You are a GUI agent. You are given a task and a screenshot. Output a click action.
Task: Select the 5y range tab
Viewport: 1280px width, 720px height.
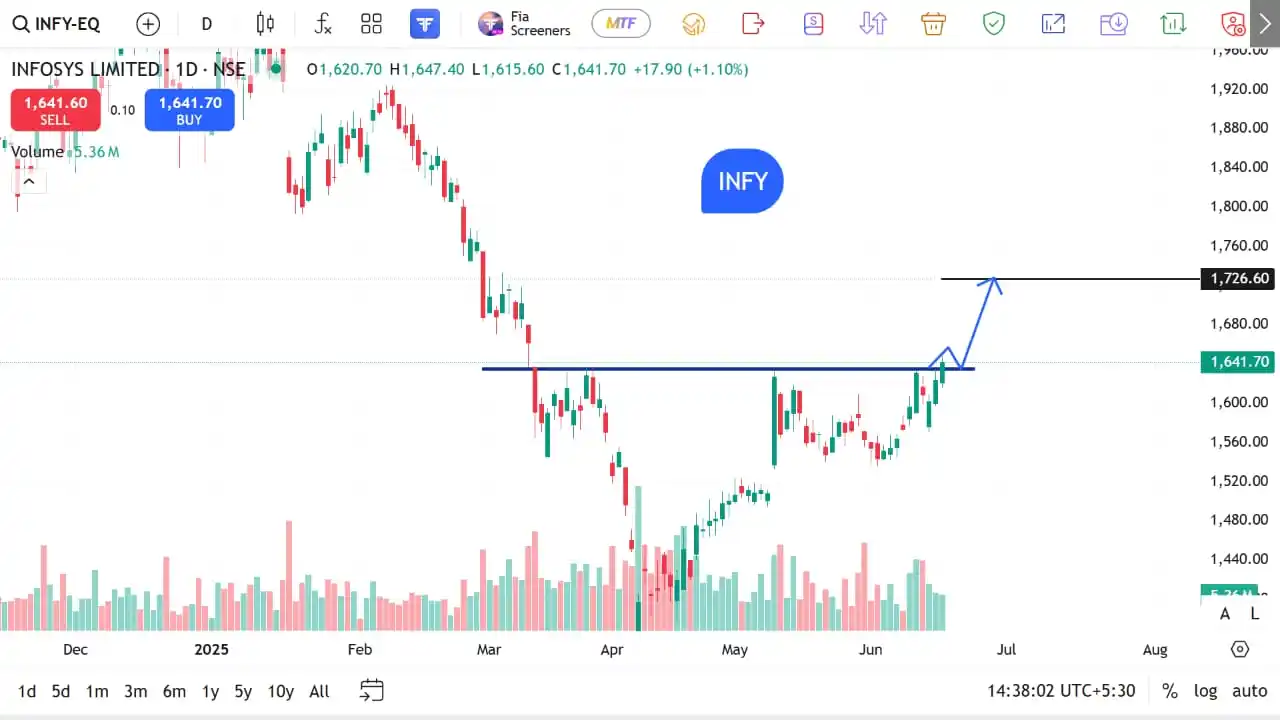click(x=243, y=691)
